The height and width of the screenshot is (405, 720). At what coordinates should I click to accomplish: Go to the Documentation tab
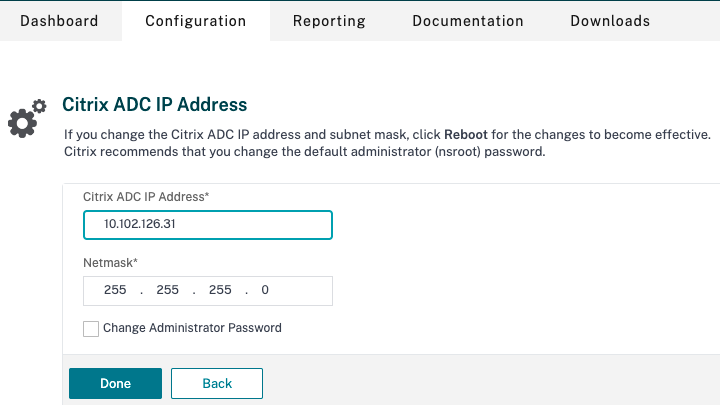[x=468, y=21]
